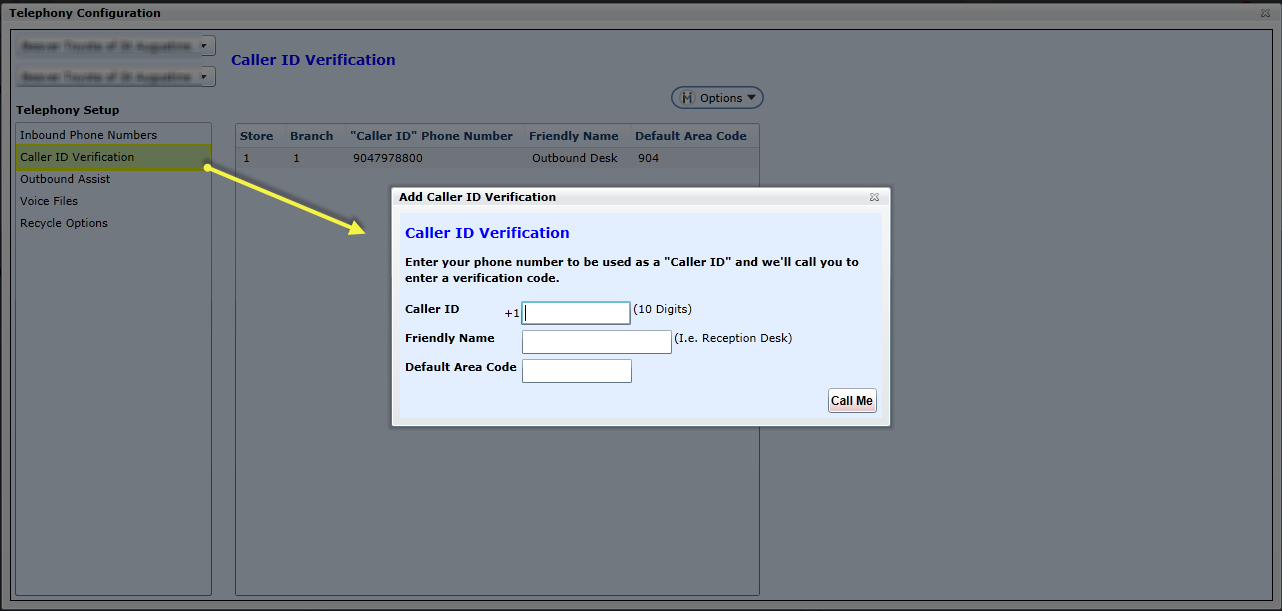Viewport: 1282px width, 611px height.
Task: Sort by the Store column header
Action: 257,136
